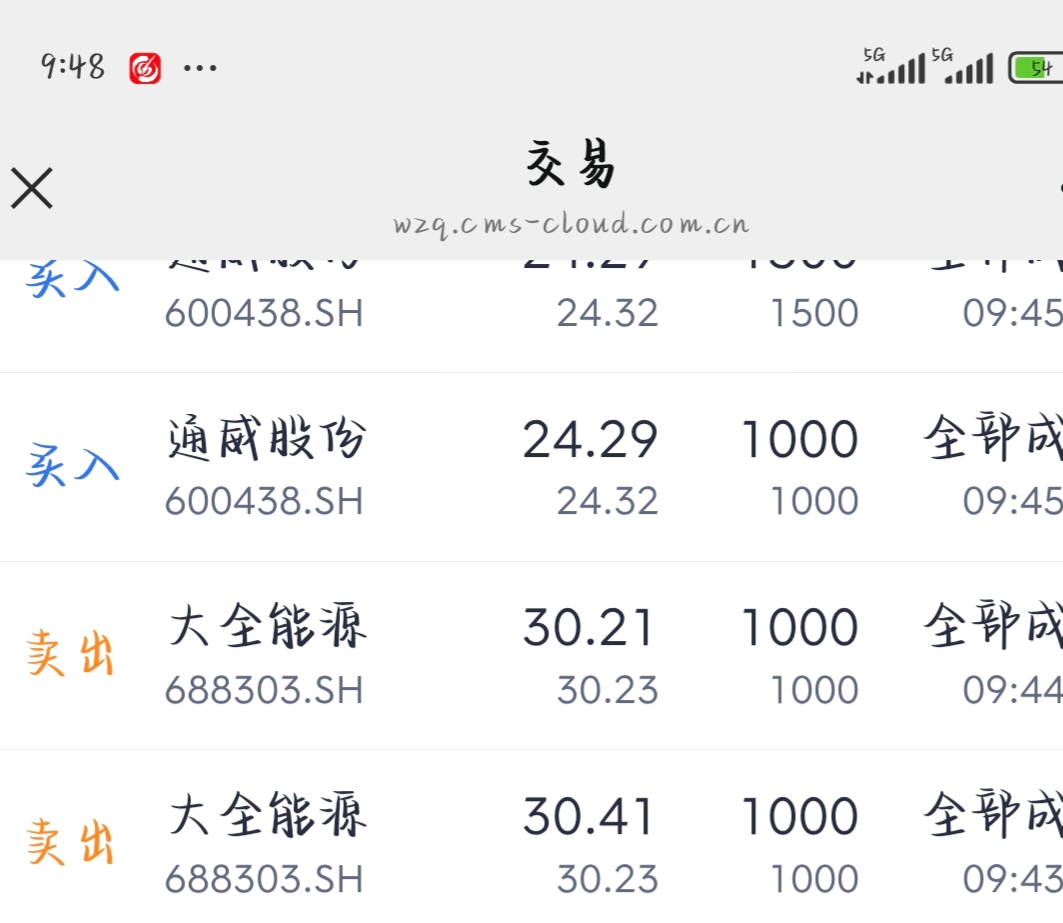Image resolution: width=1063 pixels, height=923 pixels.
Task: Tap 688303.SH code in the 09:43 row
Action: coord(264,879)
